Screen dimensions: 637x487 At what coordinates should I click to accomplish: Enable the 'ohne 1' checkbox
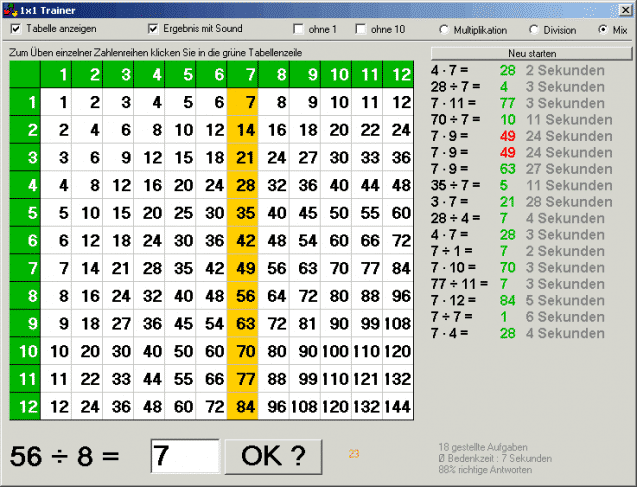tap(298, 29)
